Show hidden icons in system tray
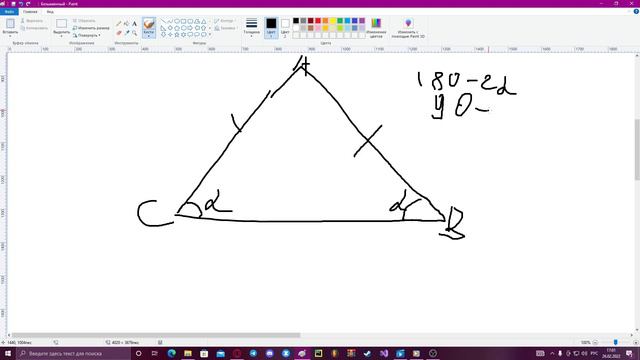640x360 pixels. pos(552,353)
